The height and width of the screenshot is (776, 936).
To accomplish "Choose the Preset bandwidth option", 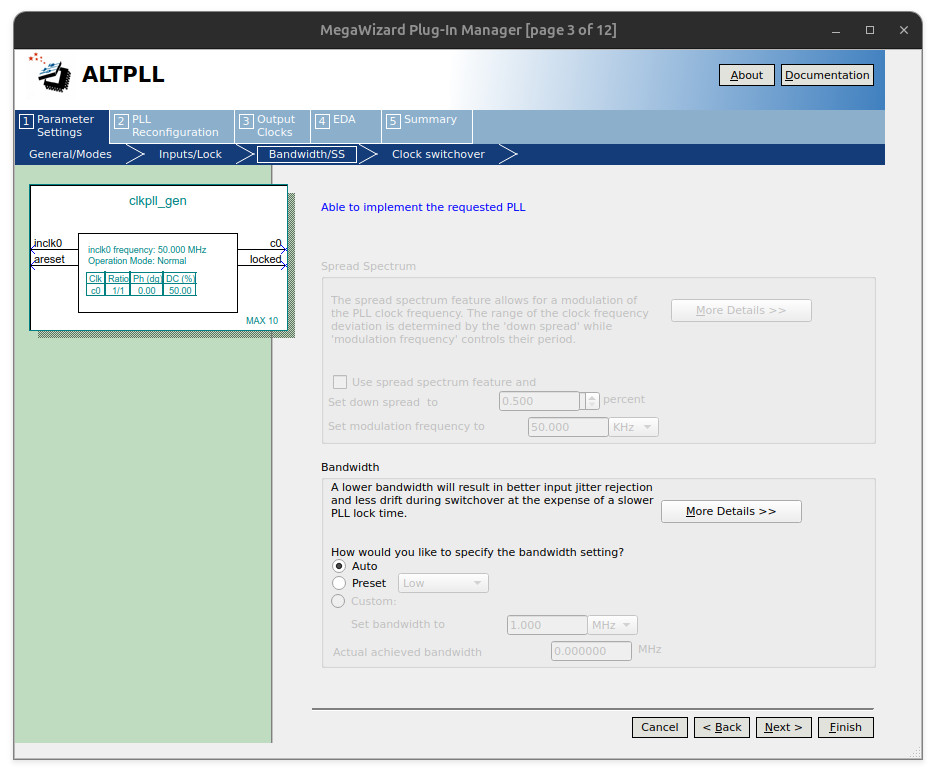I will [339, 583].
